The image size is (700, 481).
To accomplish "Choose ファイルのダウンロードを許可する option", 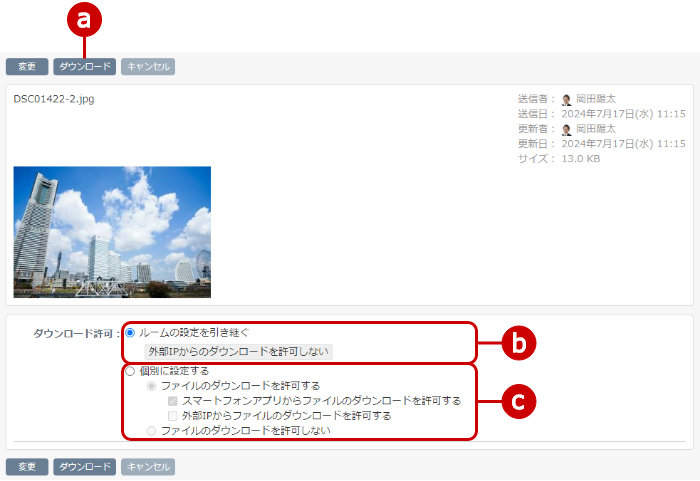I will point(151,386).
